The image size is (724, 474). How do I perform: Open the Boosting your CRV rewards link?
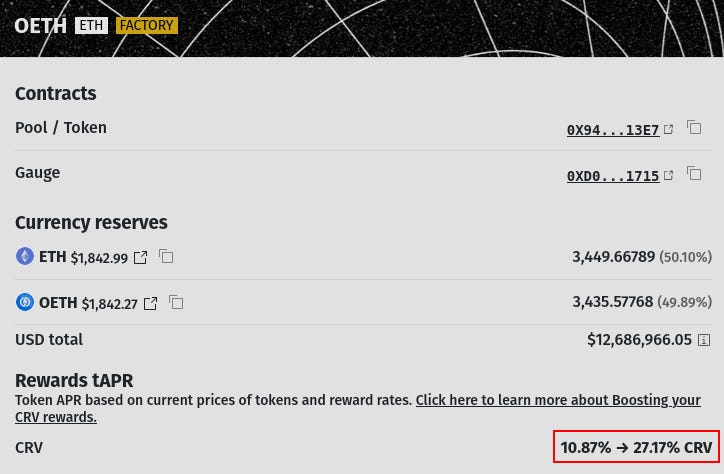(557, 400)
